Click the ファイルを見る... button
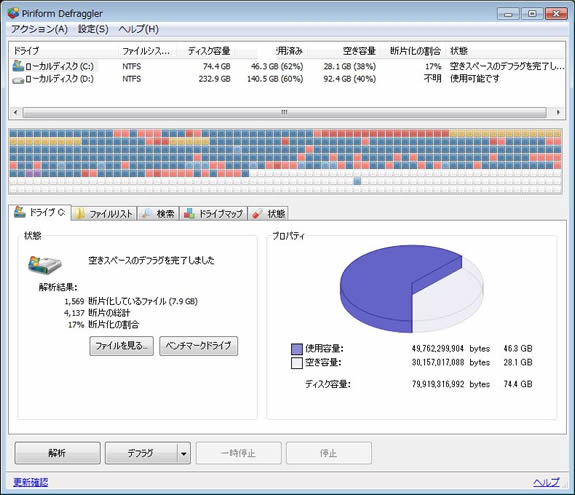575x495 pixels. (121, 346)
